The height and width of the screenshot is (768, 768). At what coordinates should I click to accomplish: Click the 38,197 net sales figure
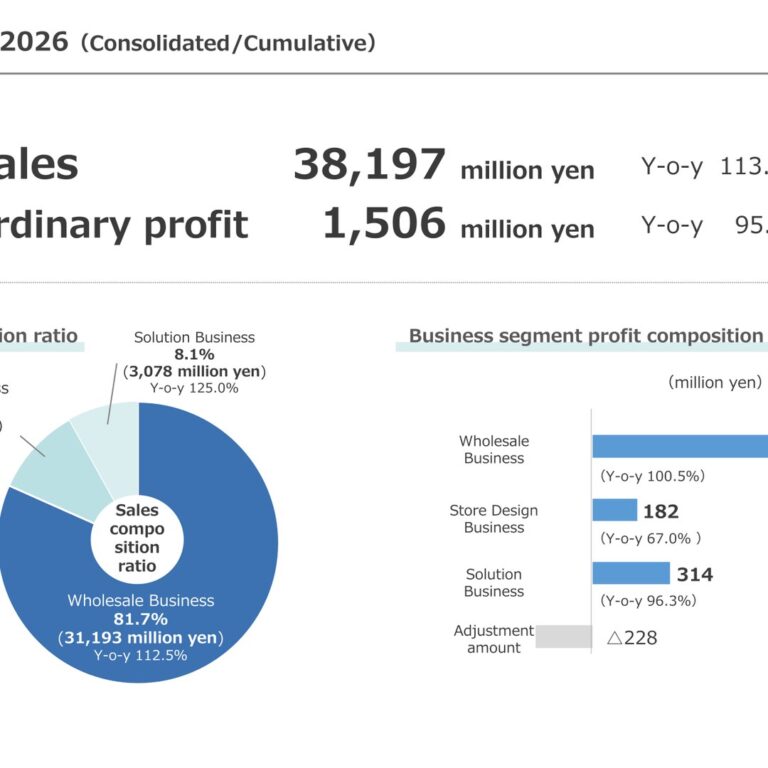pyautogui.click(x=369, y=165)
